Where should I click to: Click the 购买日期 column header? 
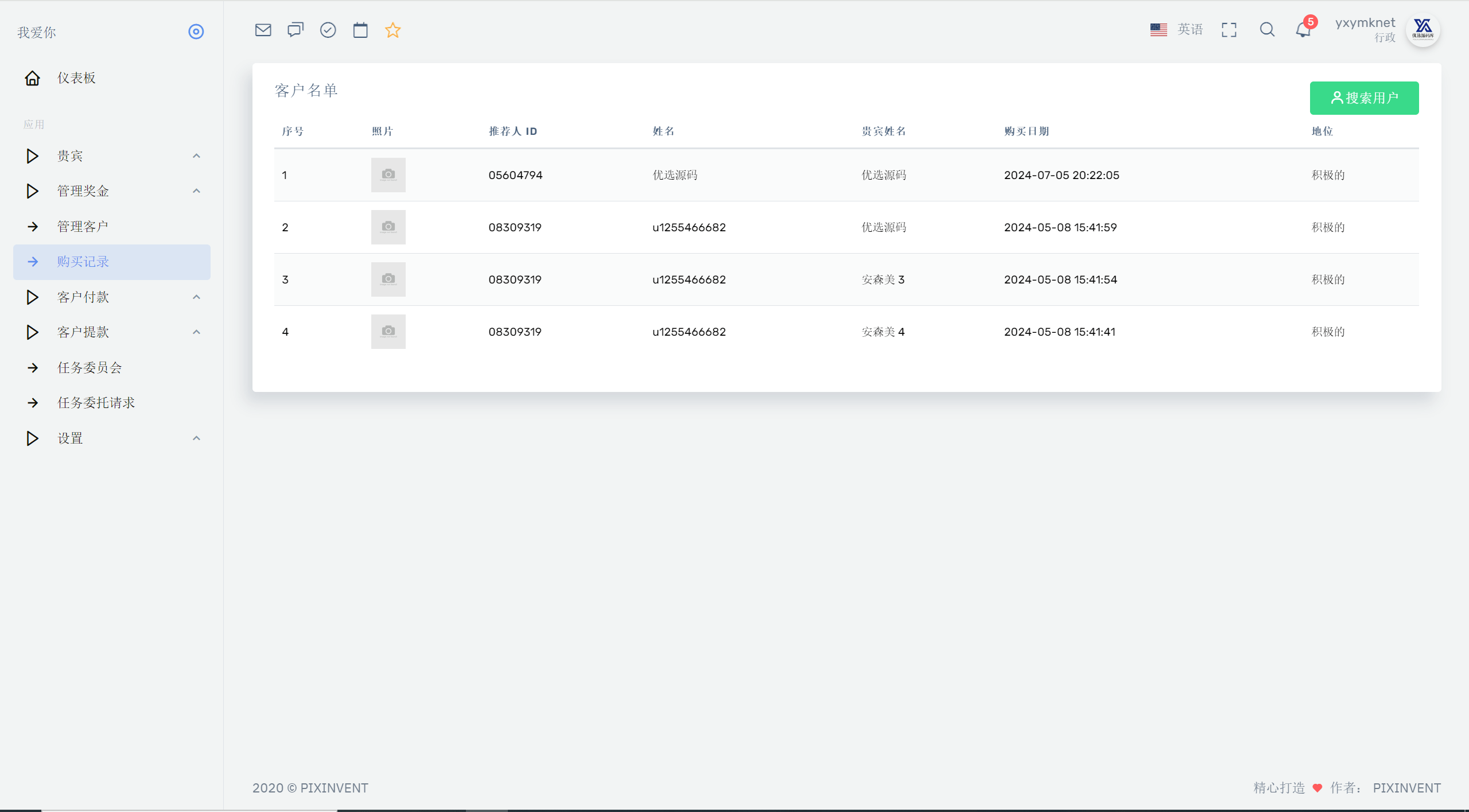[1027, 131]
